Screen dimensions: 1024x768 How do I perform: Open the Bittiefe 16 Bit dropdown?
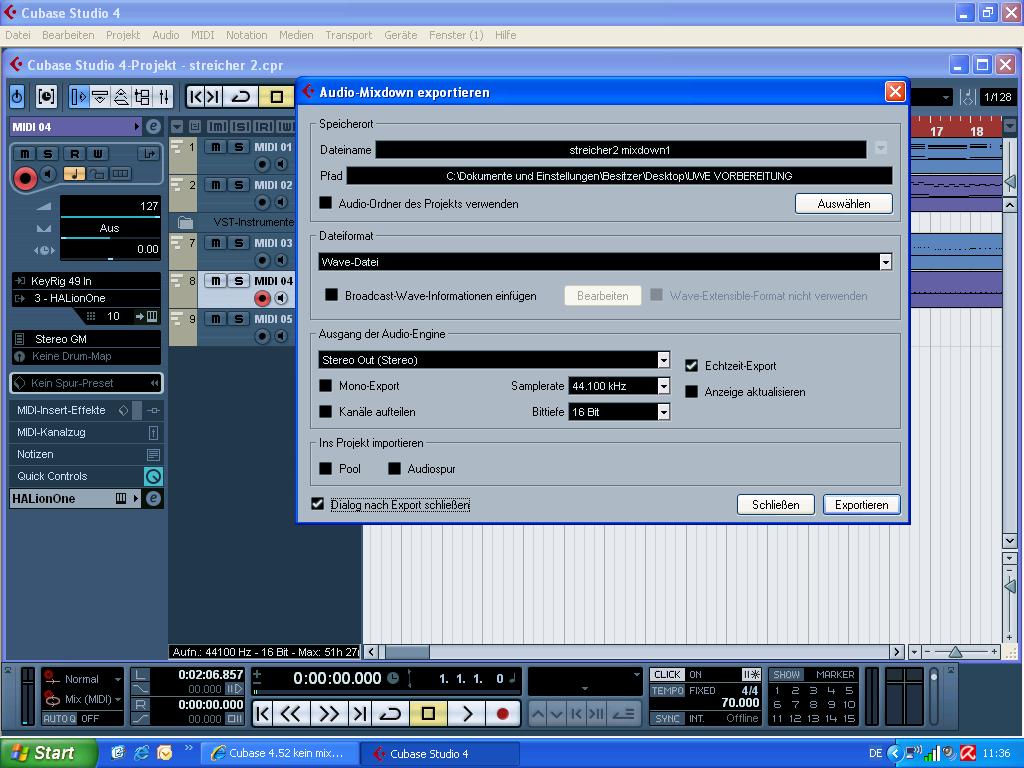click(x=664, y=412)
